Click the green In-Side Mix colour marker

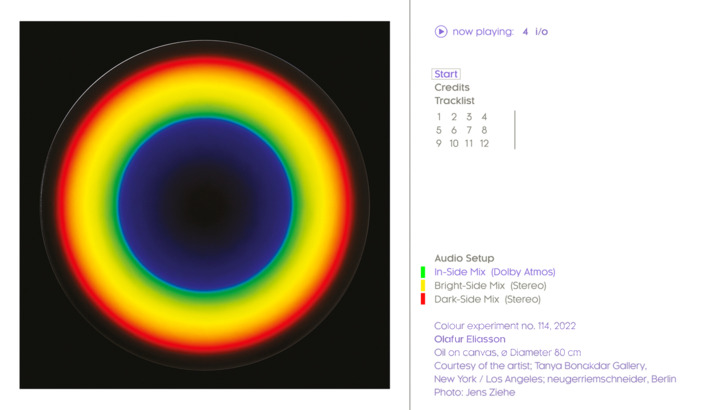pos(423,272)
